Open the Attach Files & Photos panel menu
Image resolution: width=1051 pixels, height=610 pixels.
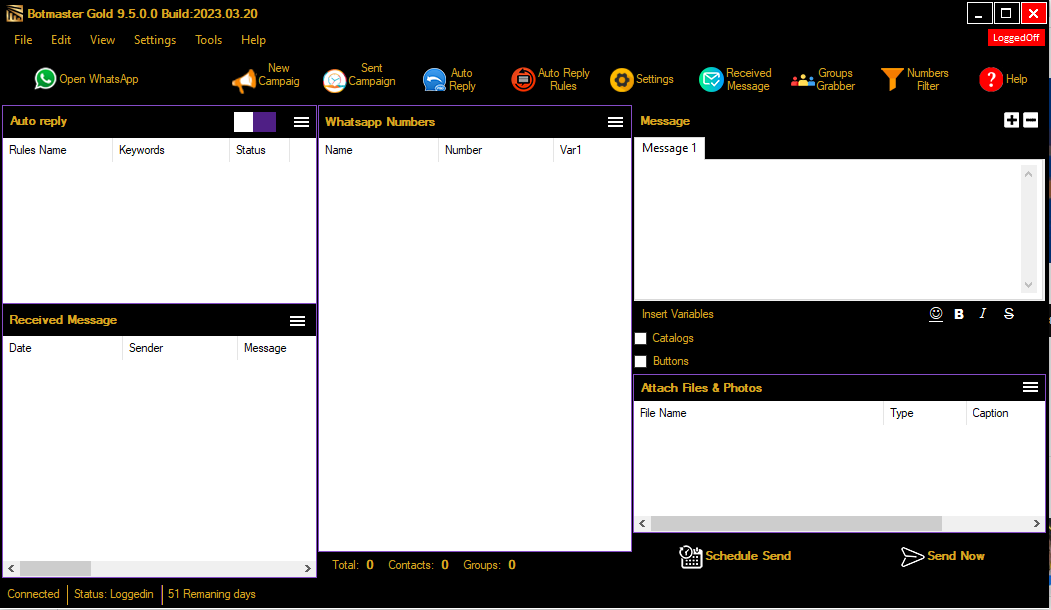(x=1031, y=387)
